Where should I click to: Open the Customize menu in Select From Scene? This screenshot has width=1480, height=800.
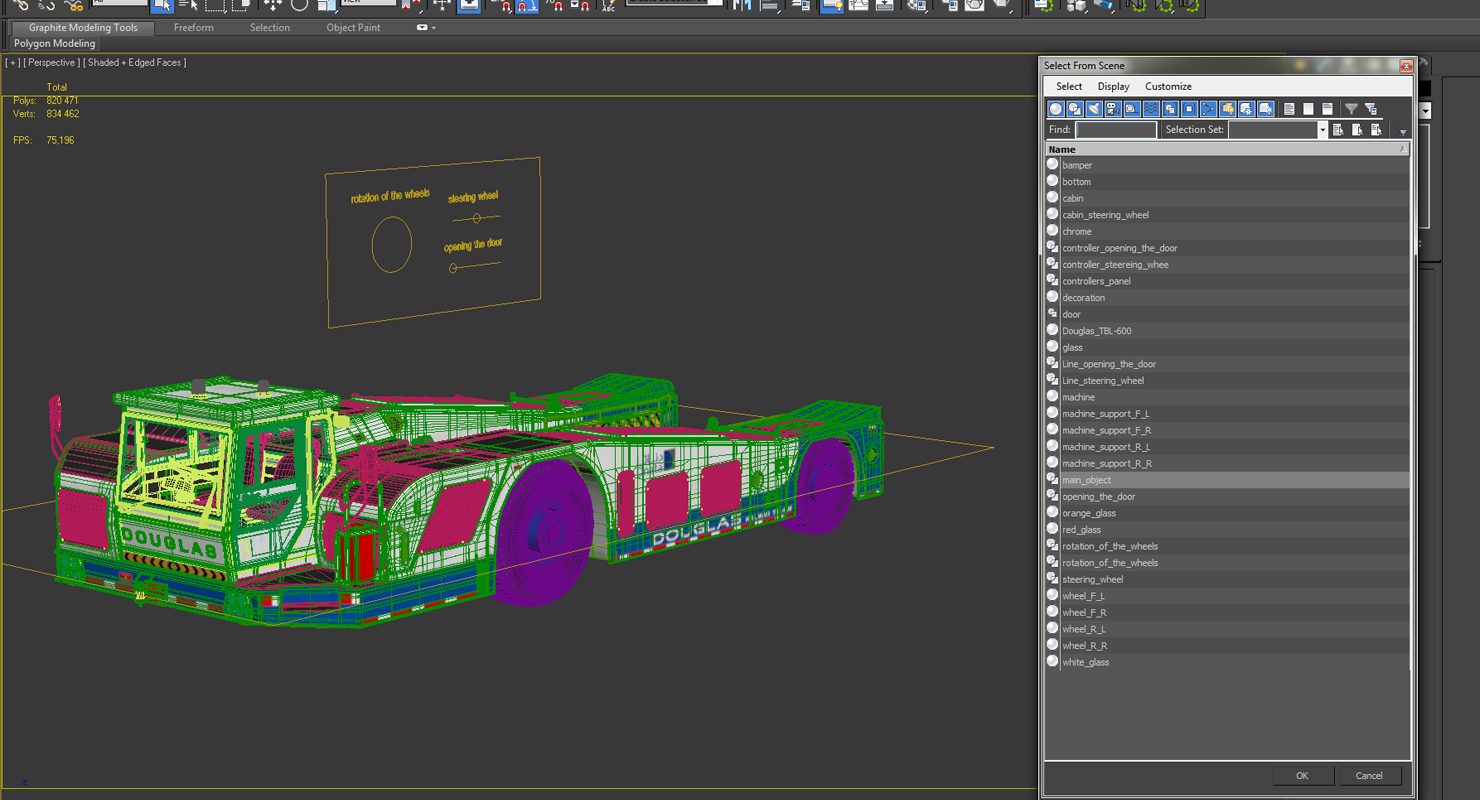pyautogui.click(x=1168, y=87)
